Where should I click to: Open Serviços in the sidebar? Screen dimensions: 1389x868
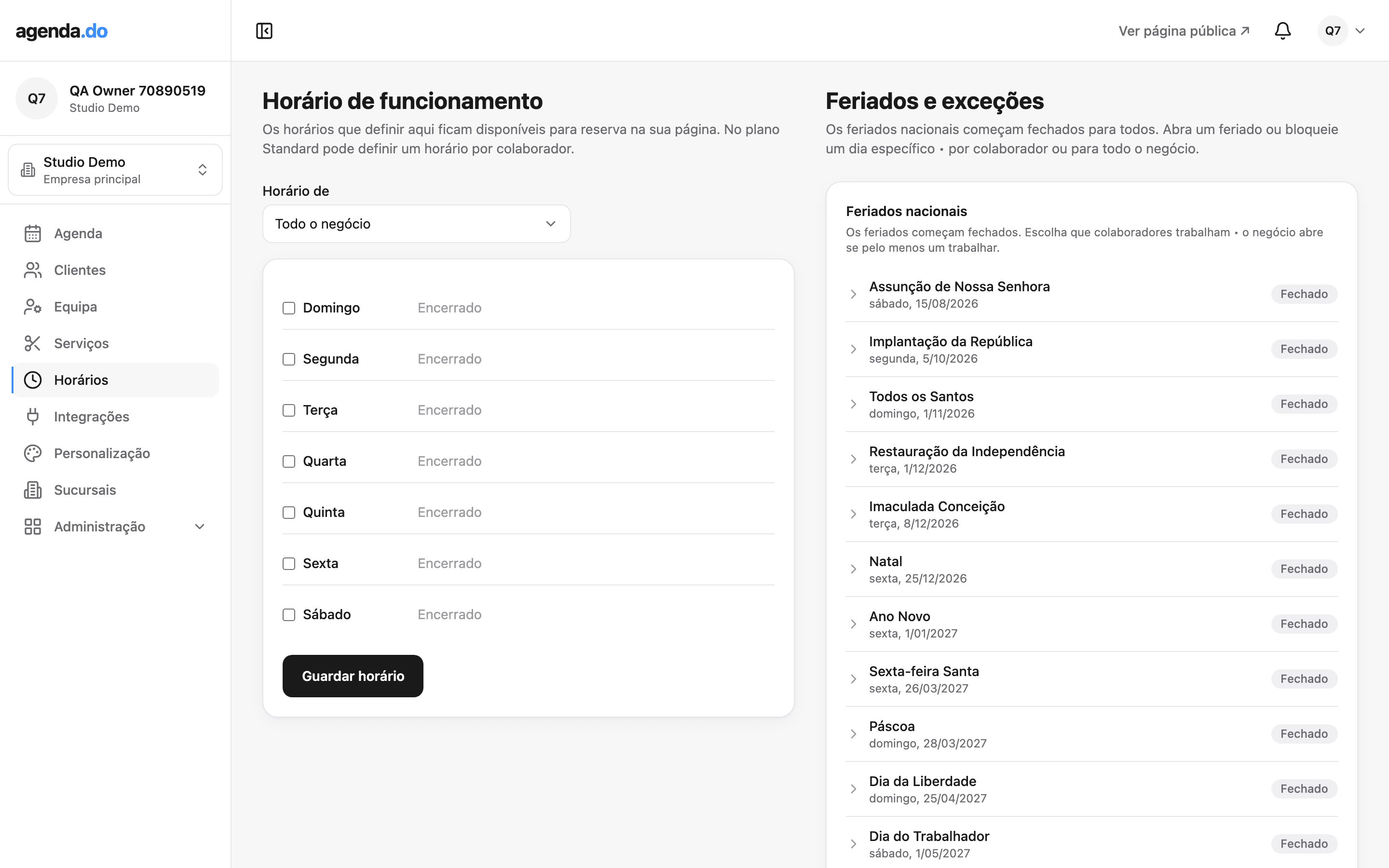point(115,343)
